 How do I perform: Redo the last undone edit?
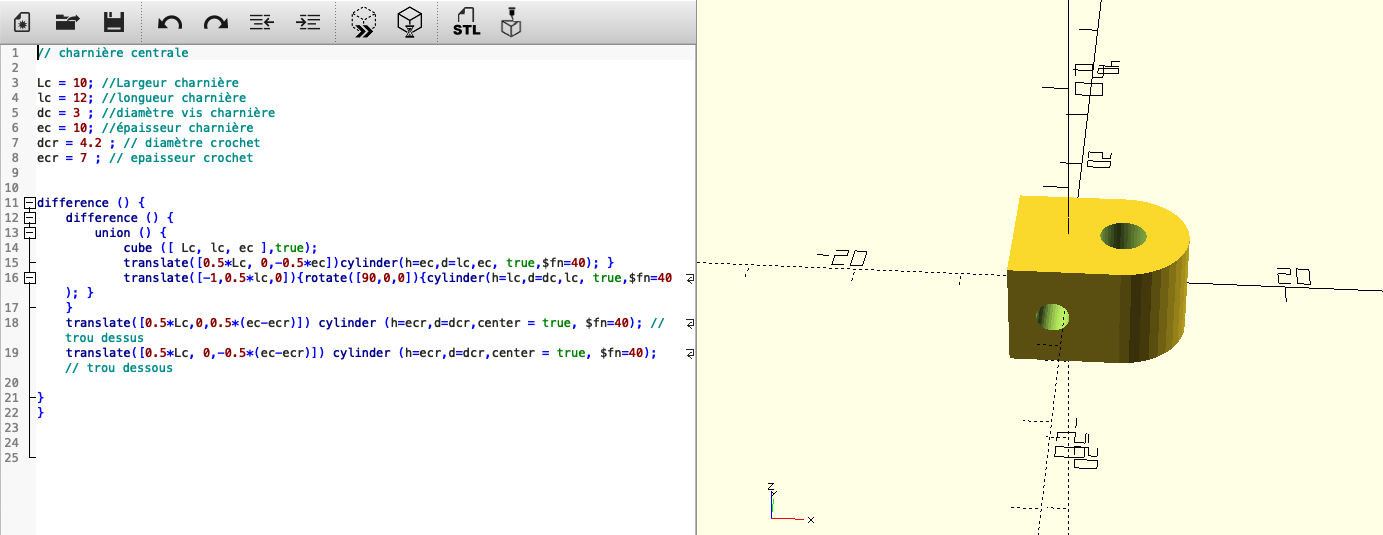[215, 22]
